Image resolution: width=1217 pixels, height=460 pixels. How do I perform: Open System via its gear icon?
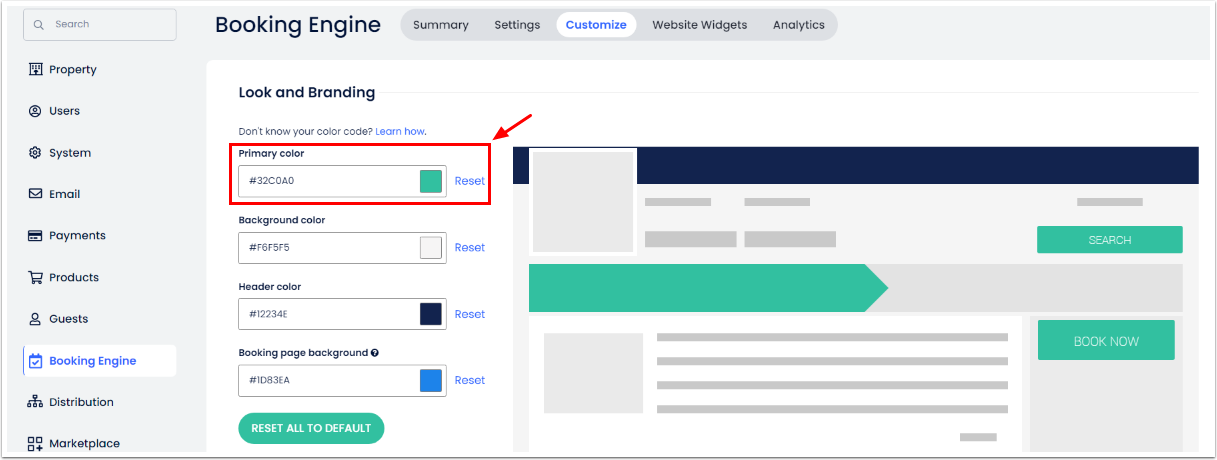click(x=36, y=153)
